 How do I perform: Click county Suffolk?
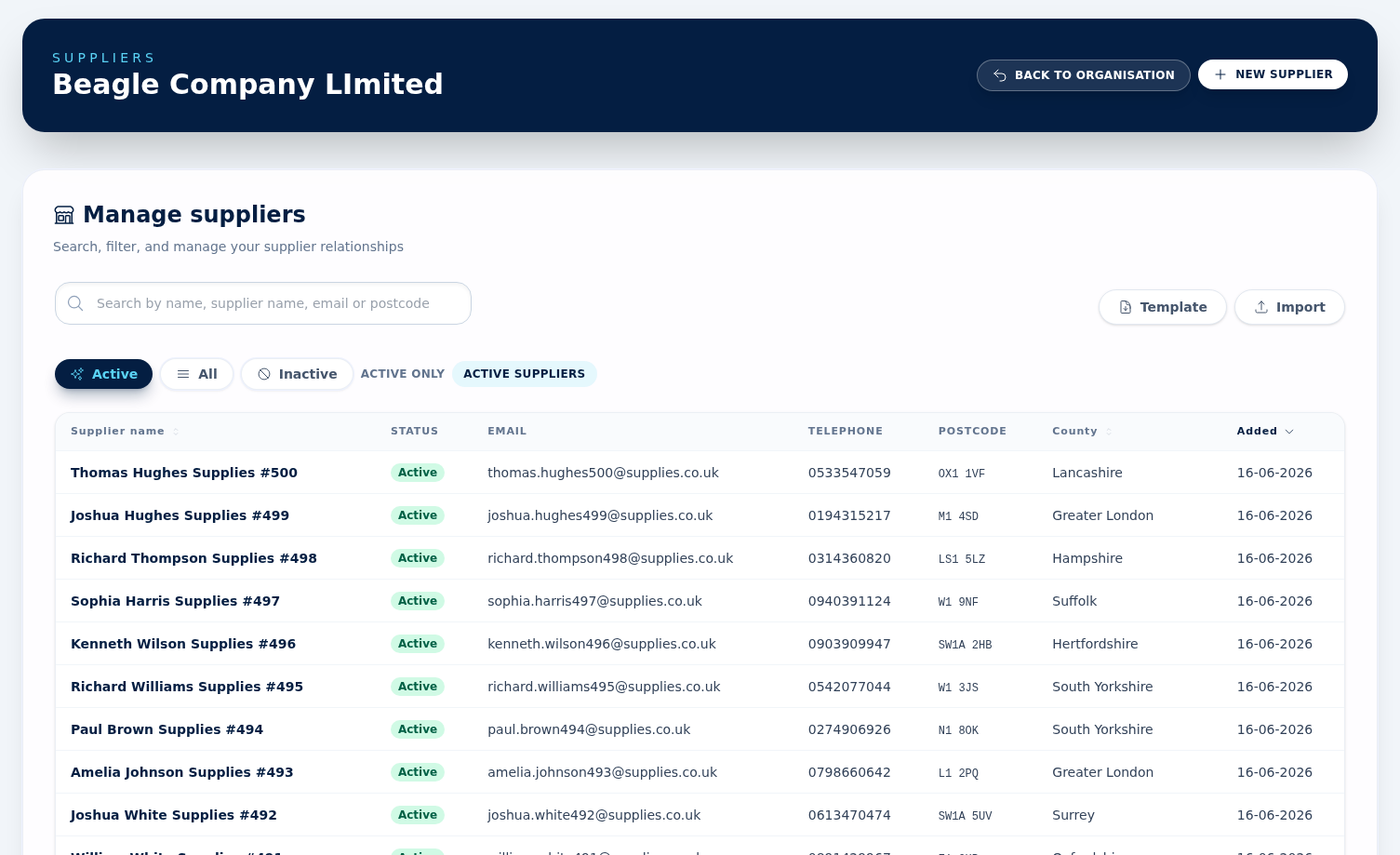1074,601
